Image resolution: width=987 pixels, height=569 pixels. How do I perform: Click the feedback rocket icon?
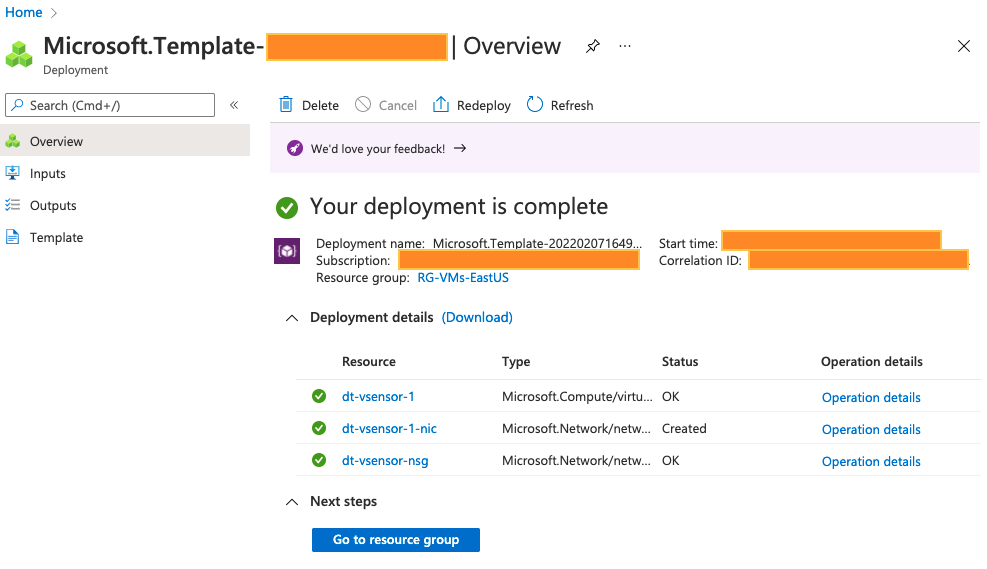pos(295,149)
